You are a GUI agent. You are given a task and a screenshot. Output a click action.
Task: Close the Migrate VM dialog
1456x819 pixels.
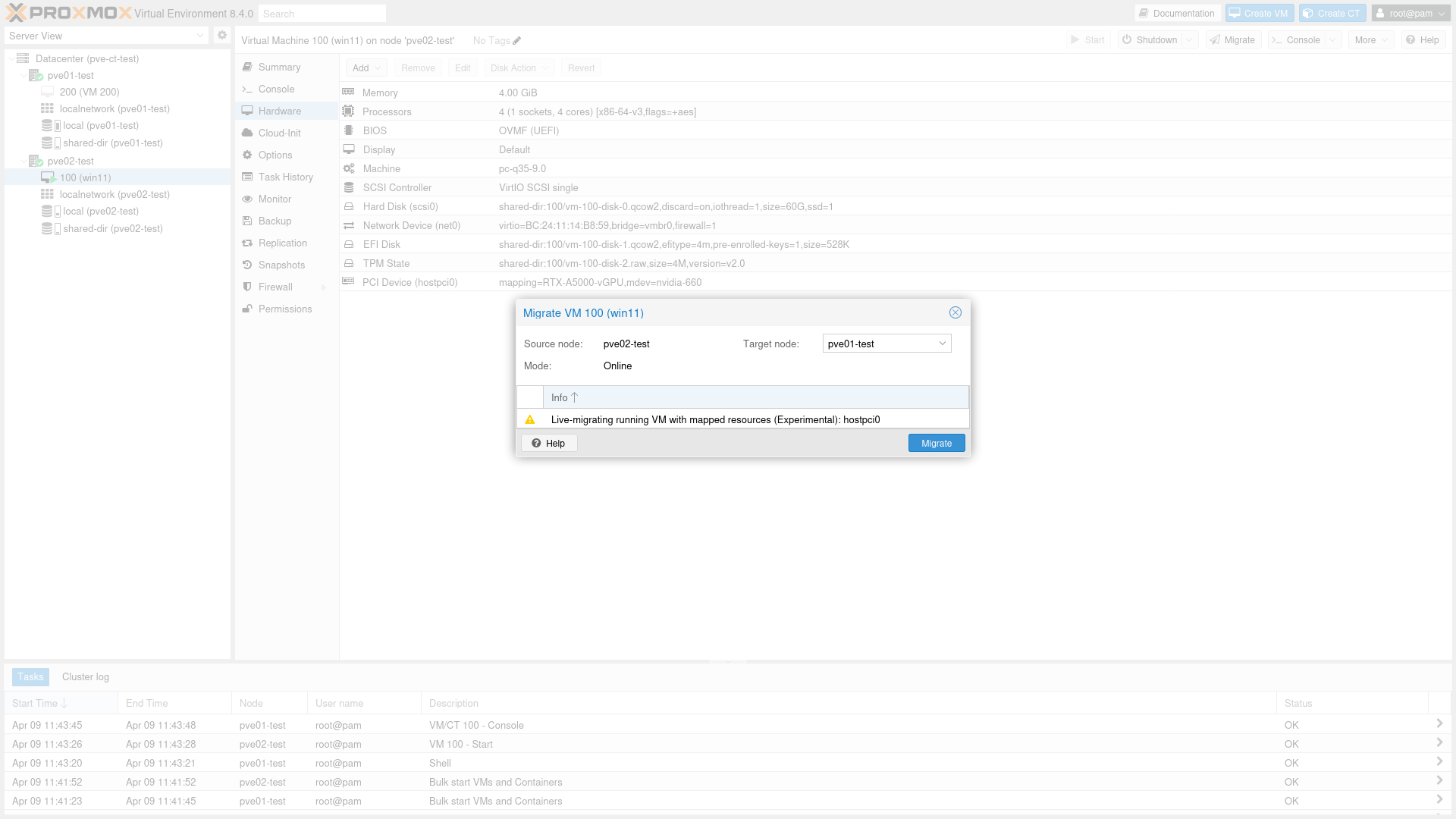point(955,312)
